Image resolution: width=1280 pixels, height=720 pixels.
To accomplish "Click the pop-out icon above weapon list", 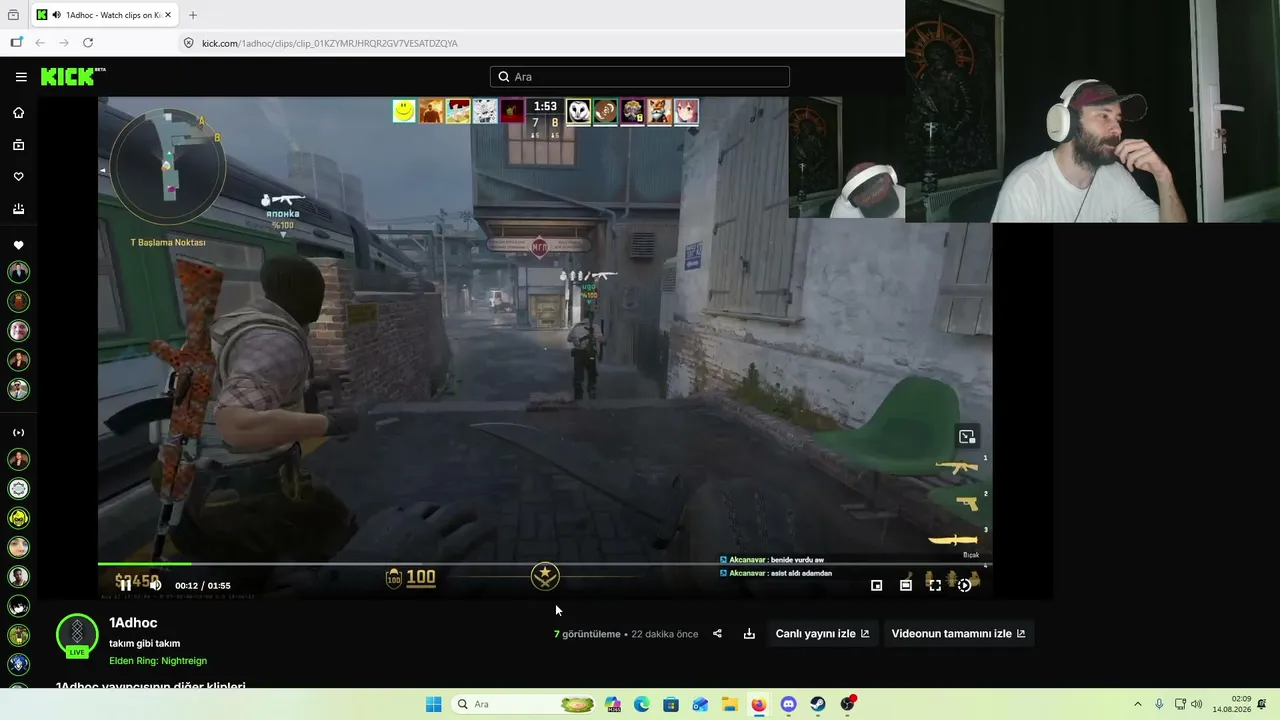I will click(x=966, y=437).
